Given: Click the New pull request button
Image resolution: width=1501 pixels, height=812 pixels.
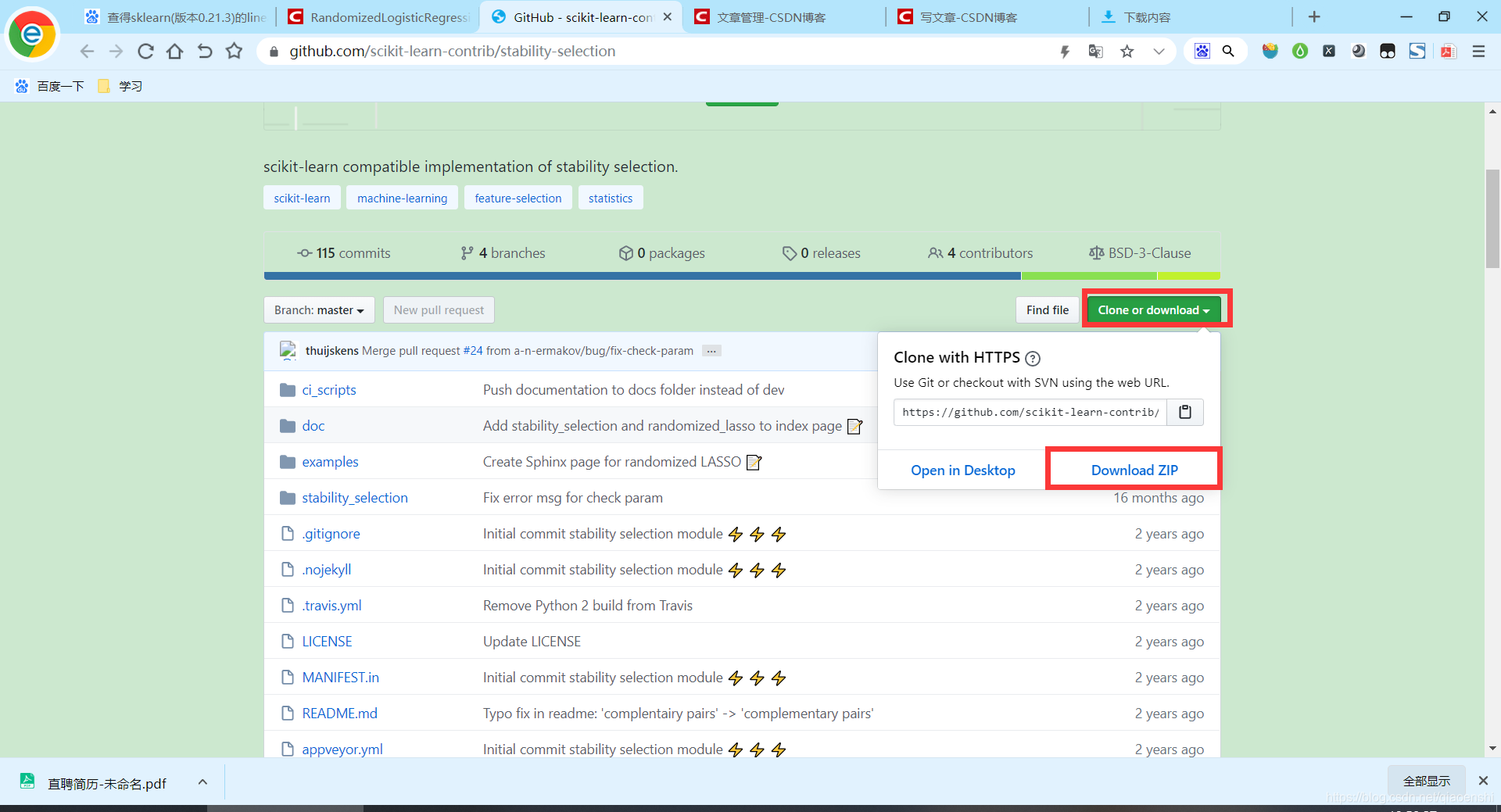Looking at the screenshot, I should (439, 310).
